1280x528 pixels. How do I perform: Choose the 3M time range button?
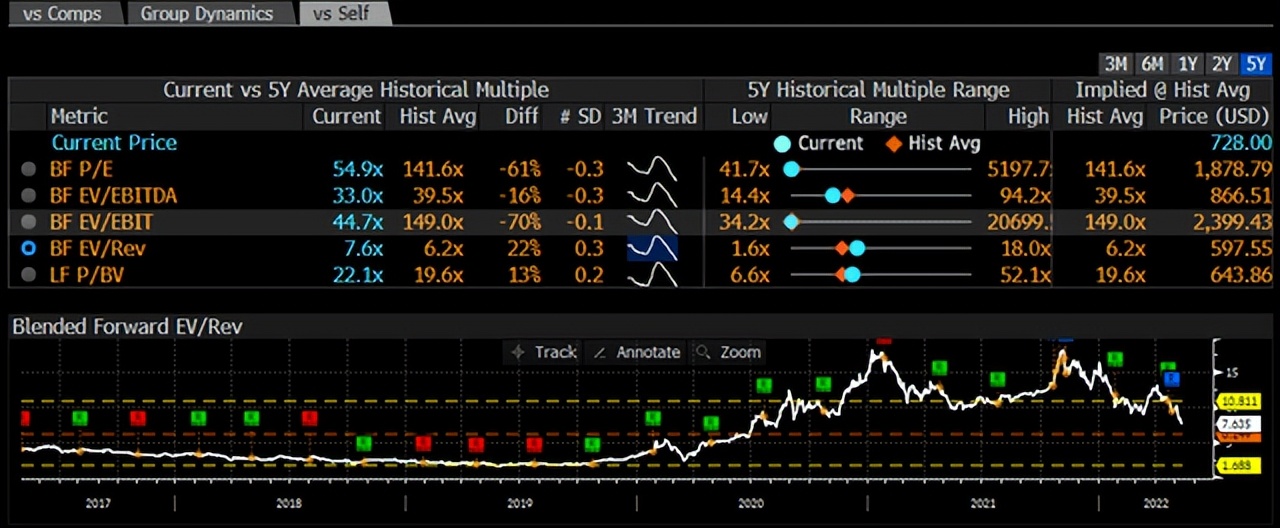tap(1116, 64)
